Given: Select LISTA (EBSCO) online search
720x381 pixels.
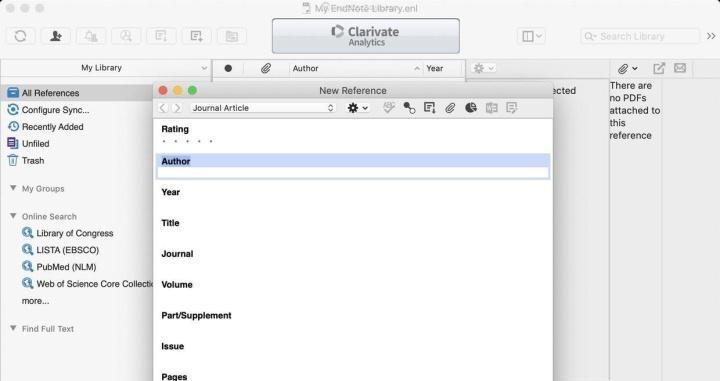Looking at the screenshot, I should 68,250.
